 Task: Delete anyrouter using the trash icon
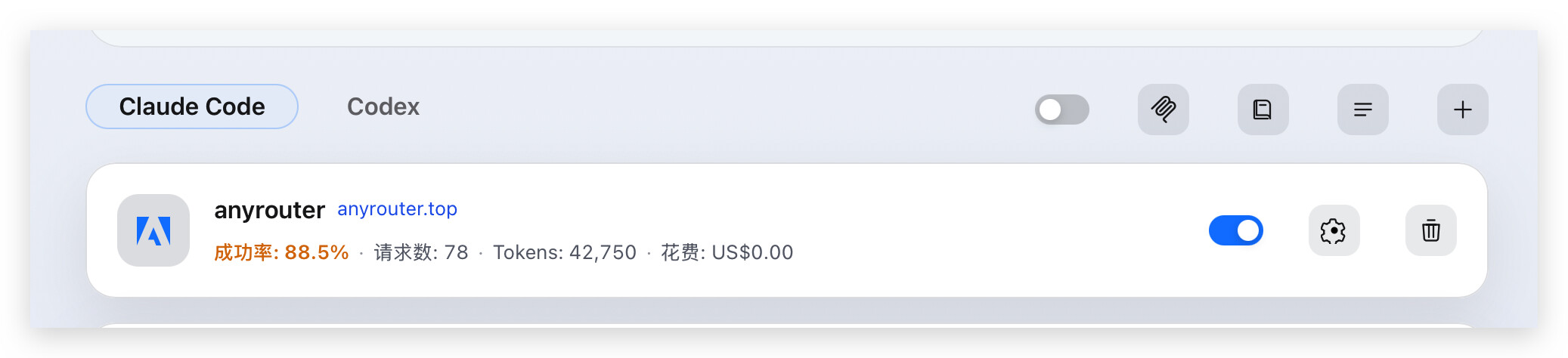click(x=1431, y=230)
